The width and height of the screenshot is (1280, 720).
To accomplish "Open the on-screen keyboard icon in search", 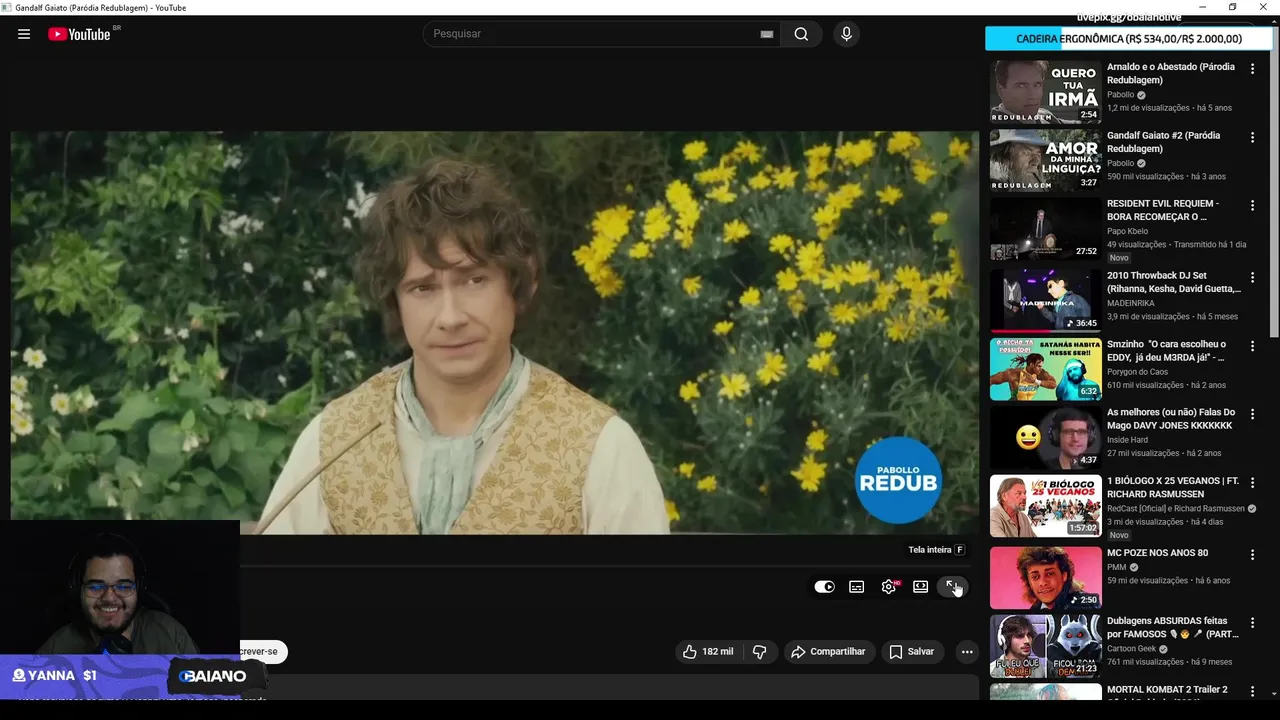I will (767, 34).
